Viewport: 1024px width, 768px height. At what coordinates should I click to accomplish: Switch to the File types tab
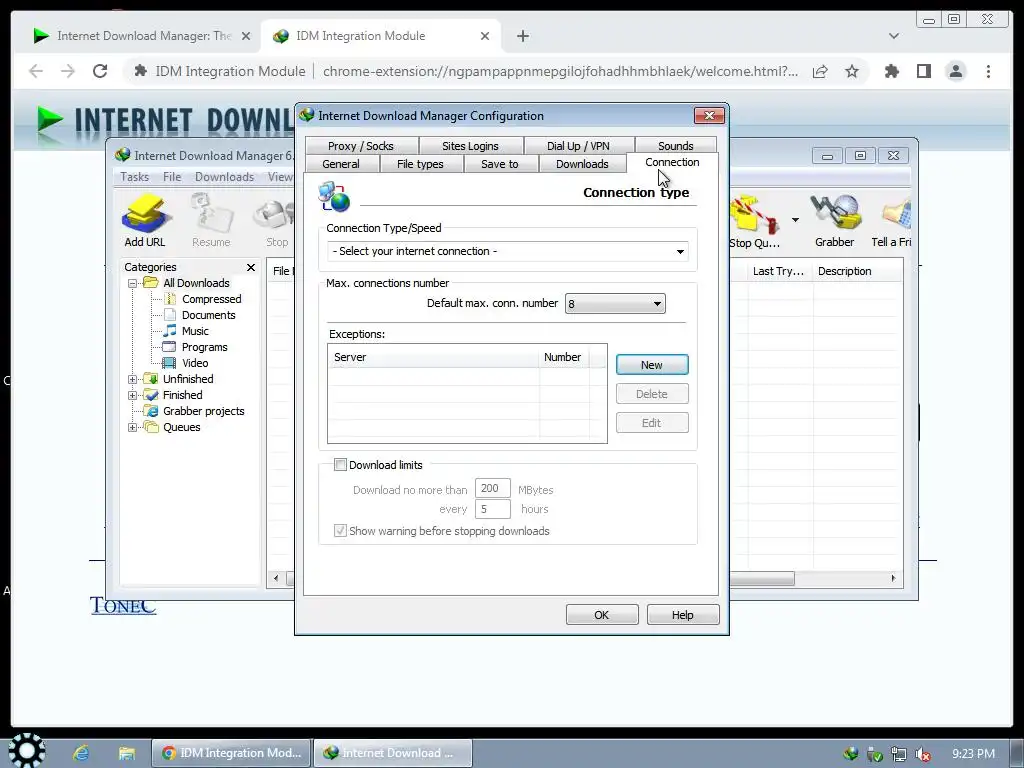click(x=420, y=164)
